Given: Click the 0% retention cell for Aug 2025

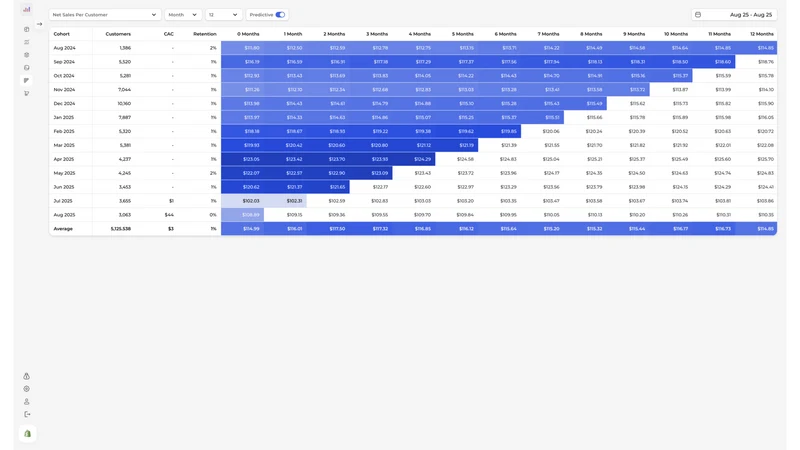Looking at the screenshot, I should (213, 215).
